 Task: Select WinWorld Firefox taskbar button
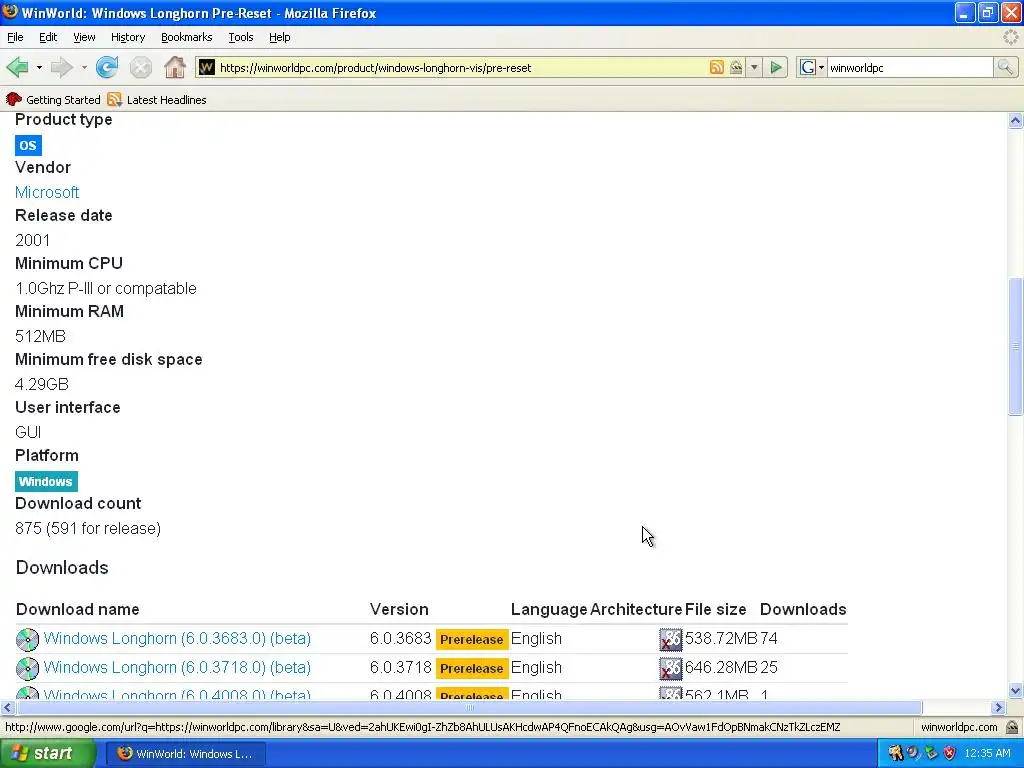click(x=185, y=754)
